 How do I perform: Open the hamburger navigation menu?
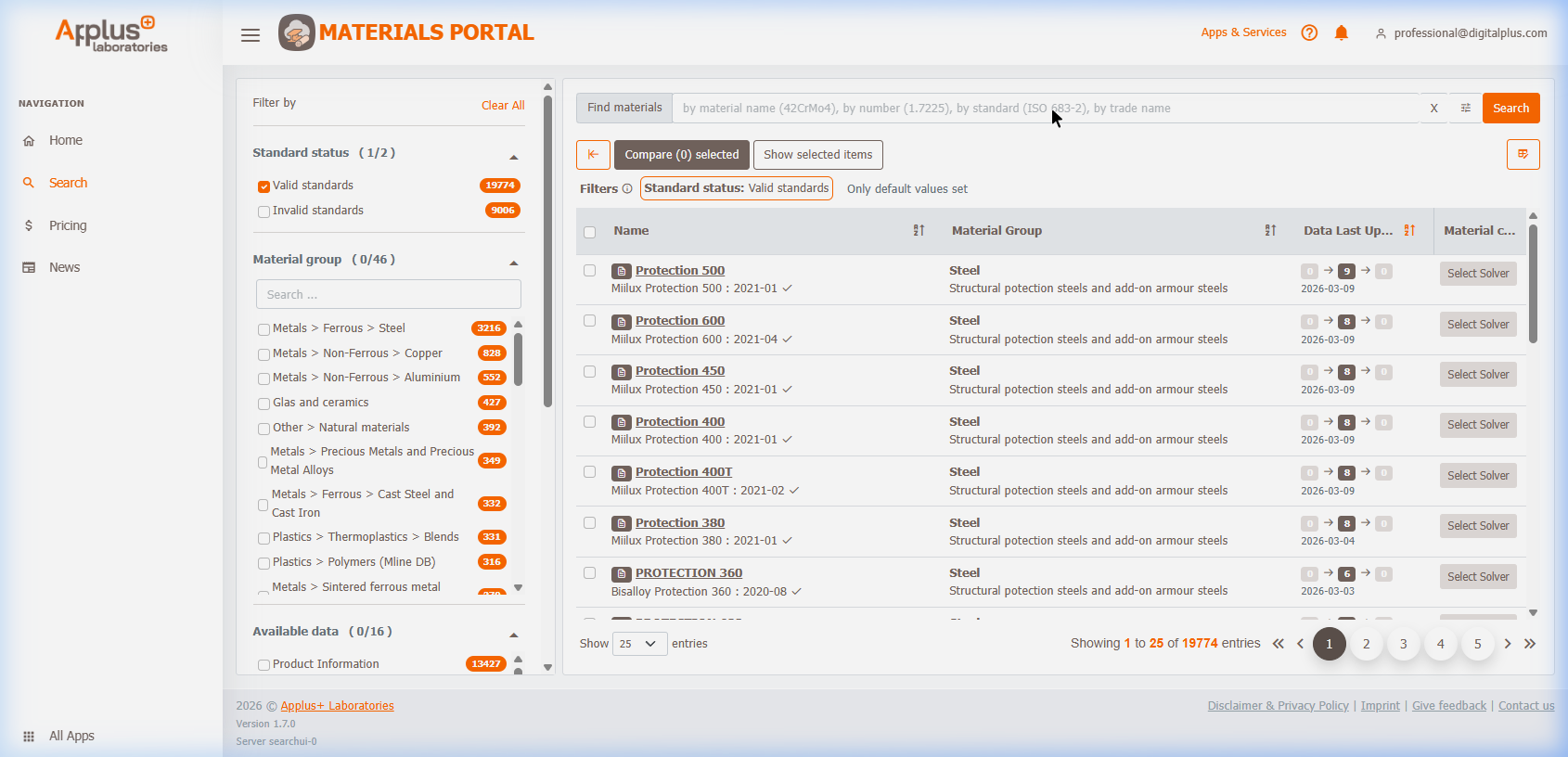250,35
